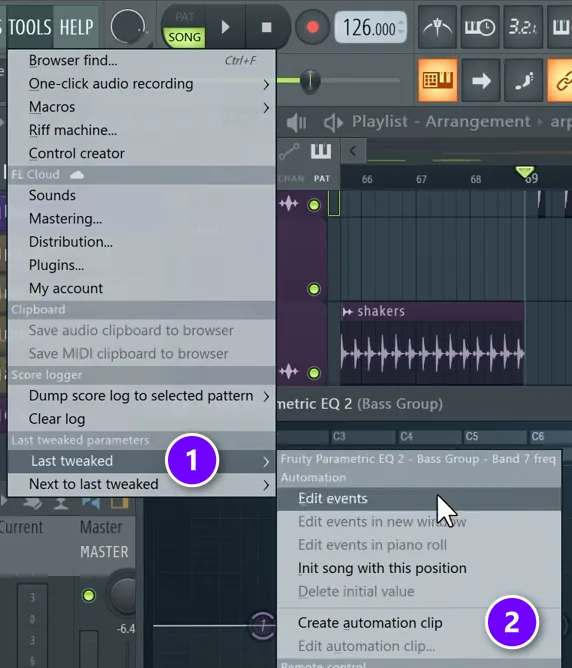Toggle the 3.2.1 countdown before recording
The height and width of the screenshot is (668, 572).
[x=522, y=28]
